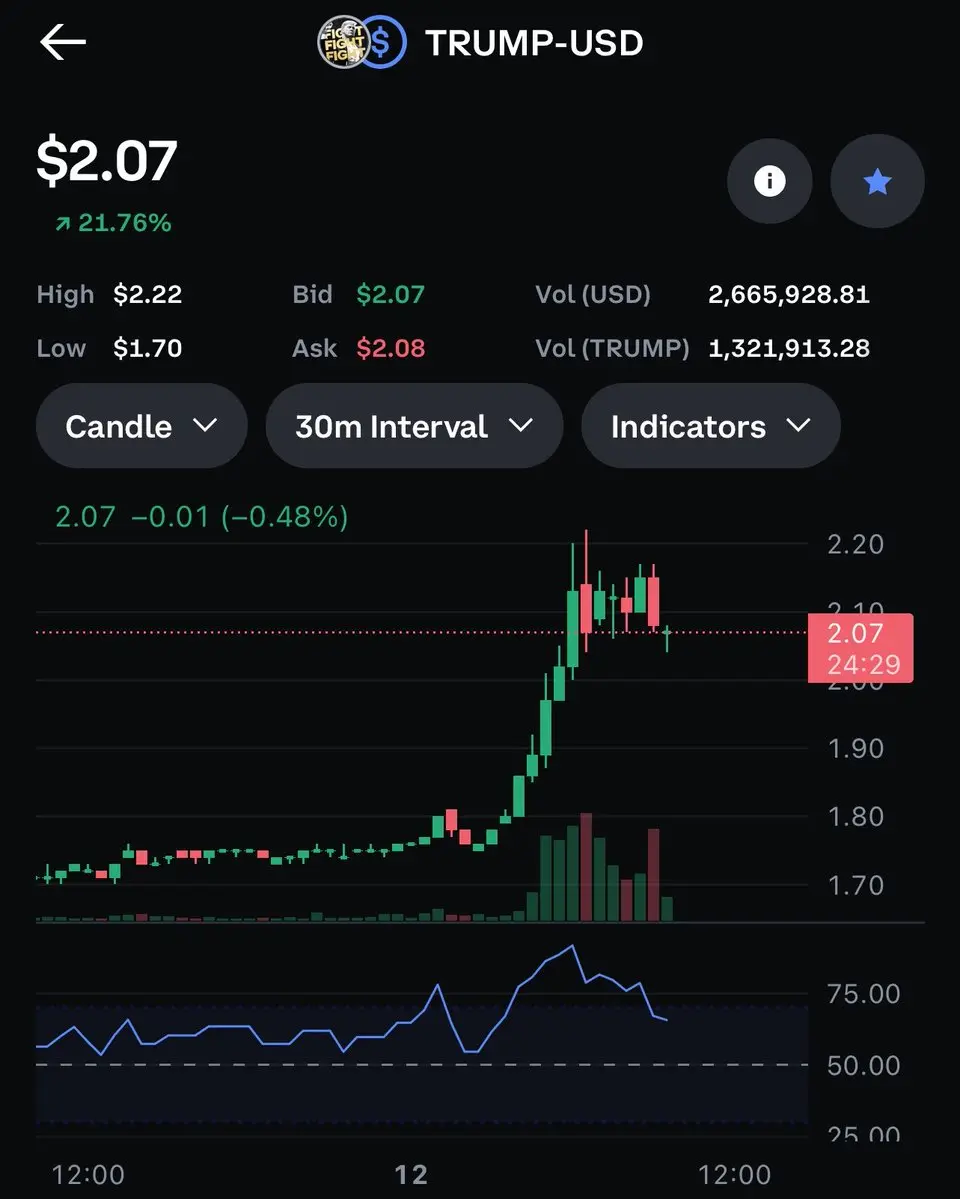Click the 50.00 RSI axis label
The height and width of the screenshot is (1199, 960).
[864, 1065]
